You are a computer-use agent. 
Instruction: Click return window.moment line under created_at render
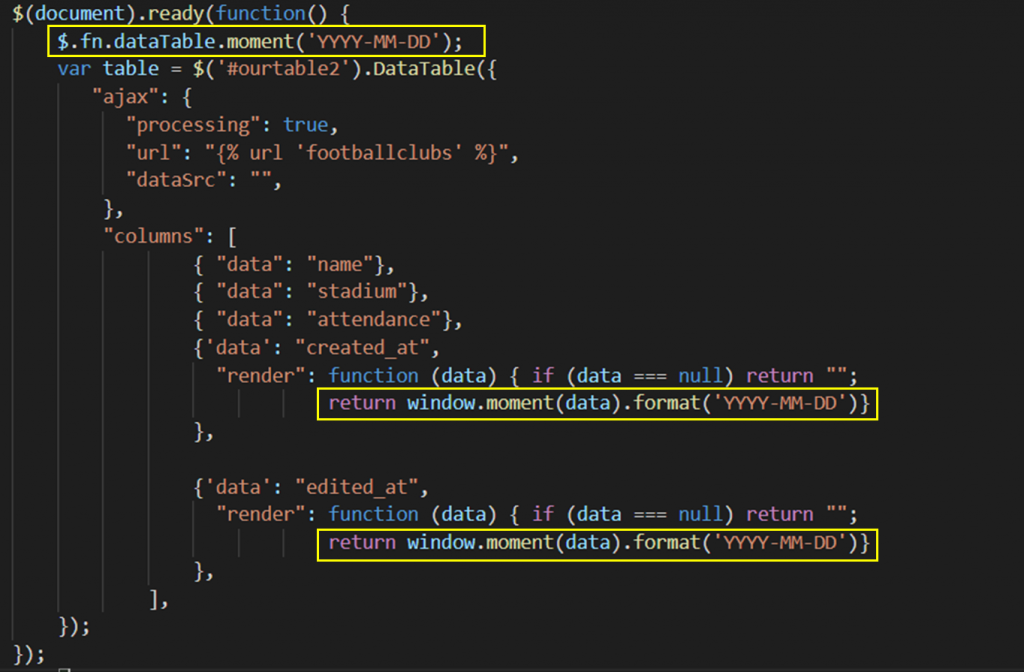[x=598, y=403]
